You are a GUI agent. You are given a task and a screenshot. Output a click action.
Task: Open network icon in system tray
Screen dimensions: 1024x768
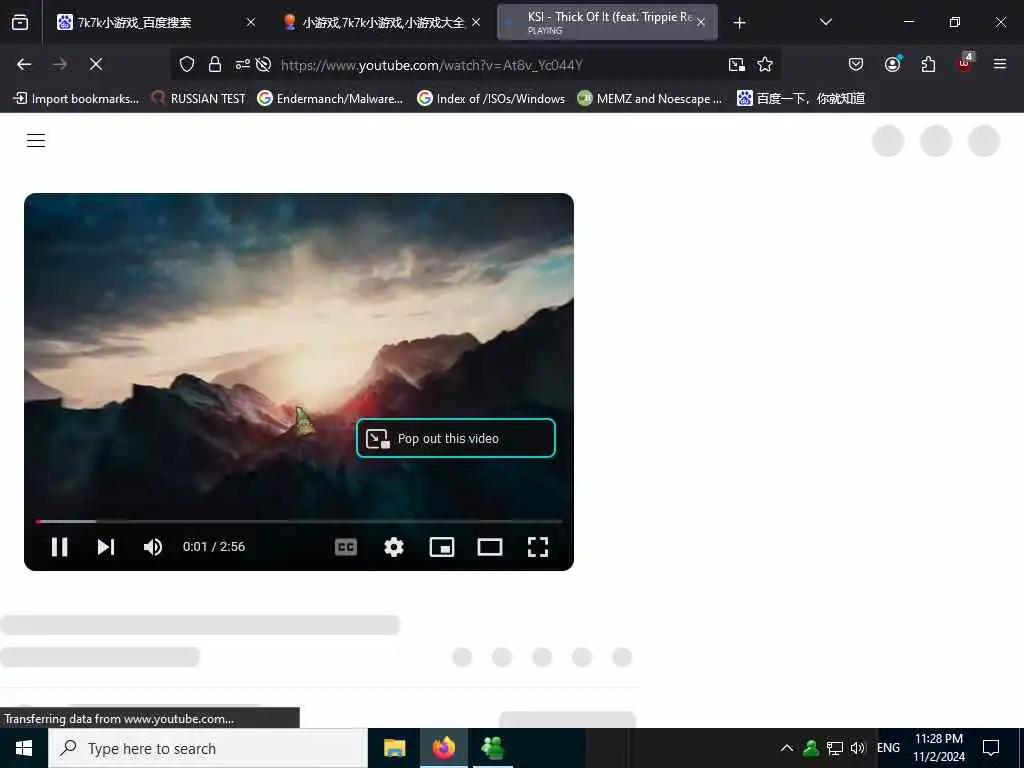[835, 748]
